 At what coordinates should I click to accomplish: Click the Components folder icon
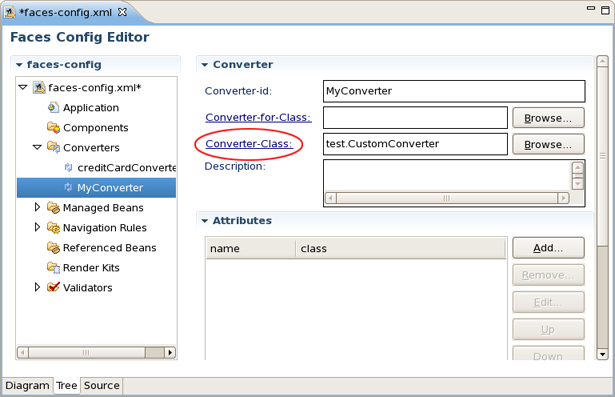pyautogui.click(x=53, y=127)
